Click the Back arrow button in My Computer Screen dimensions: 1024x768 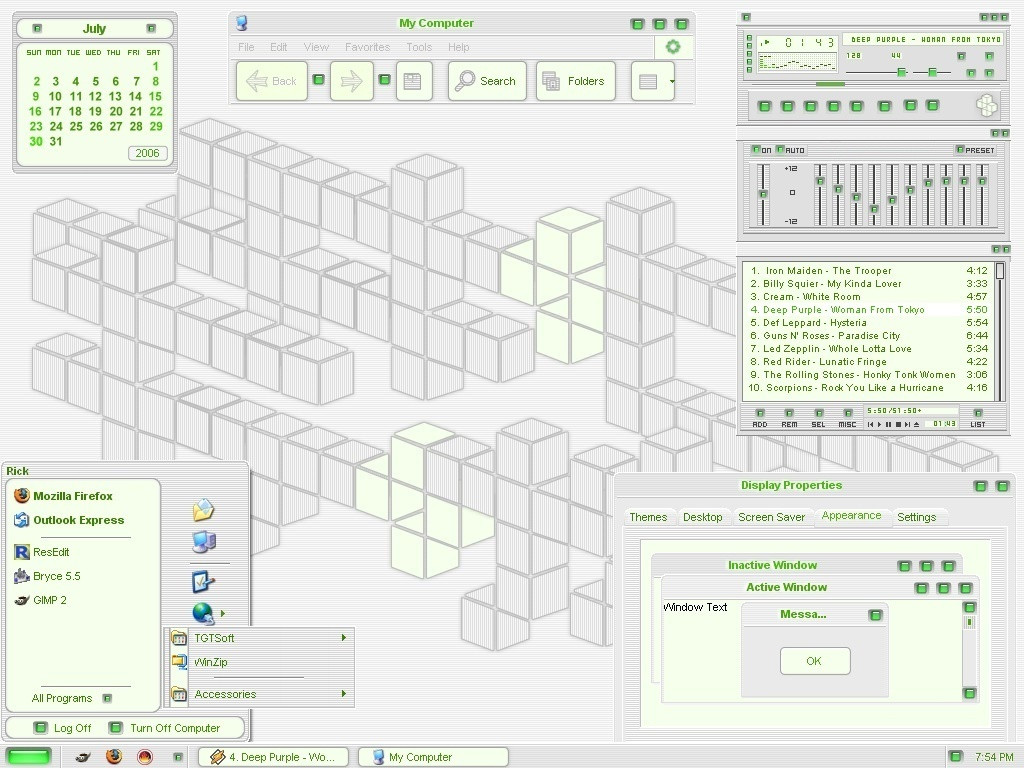[272, 81]
